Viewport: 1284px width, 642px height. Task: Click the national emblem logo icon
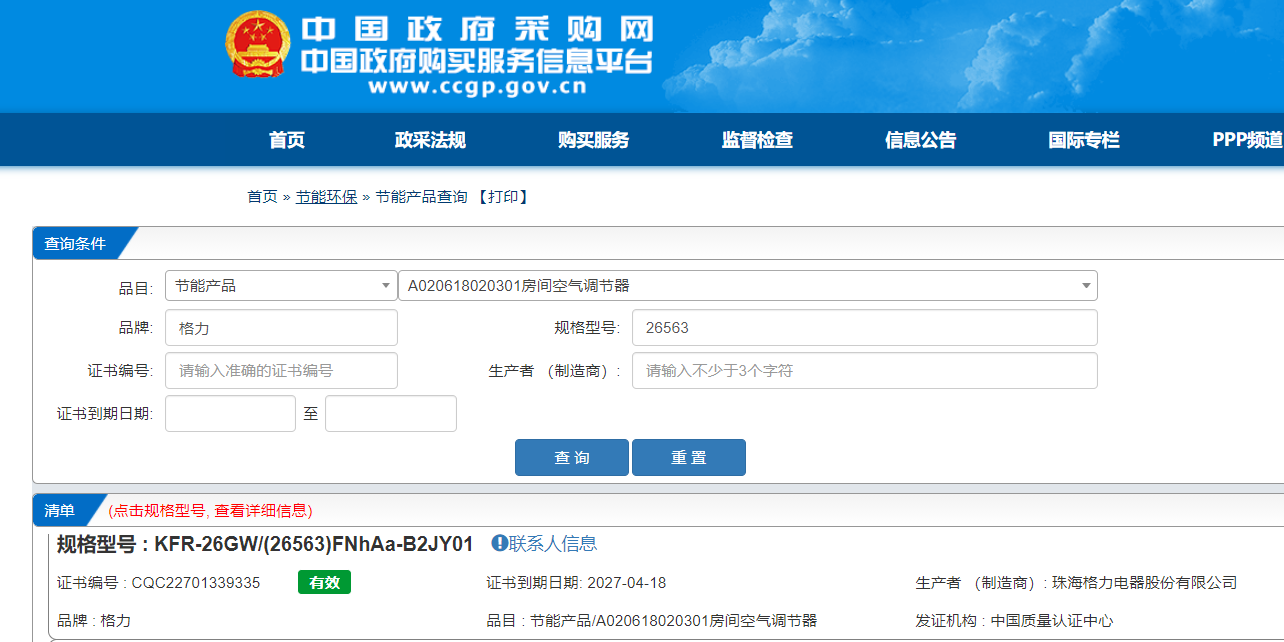click(x=258, y=46)
